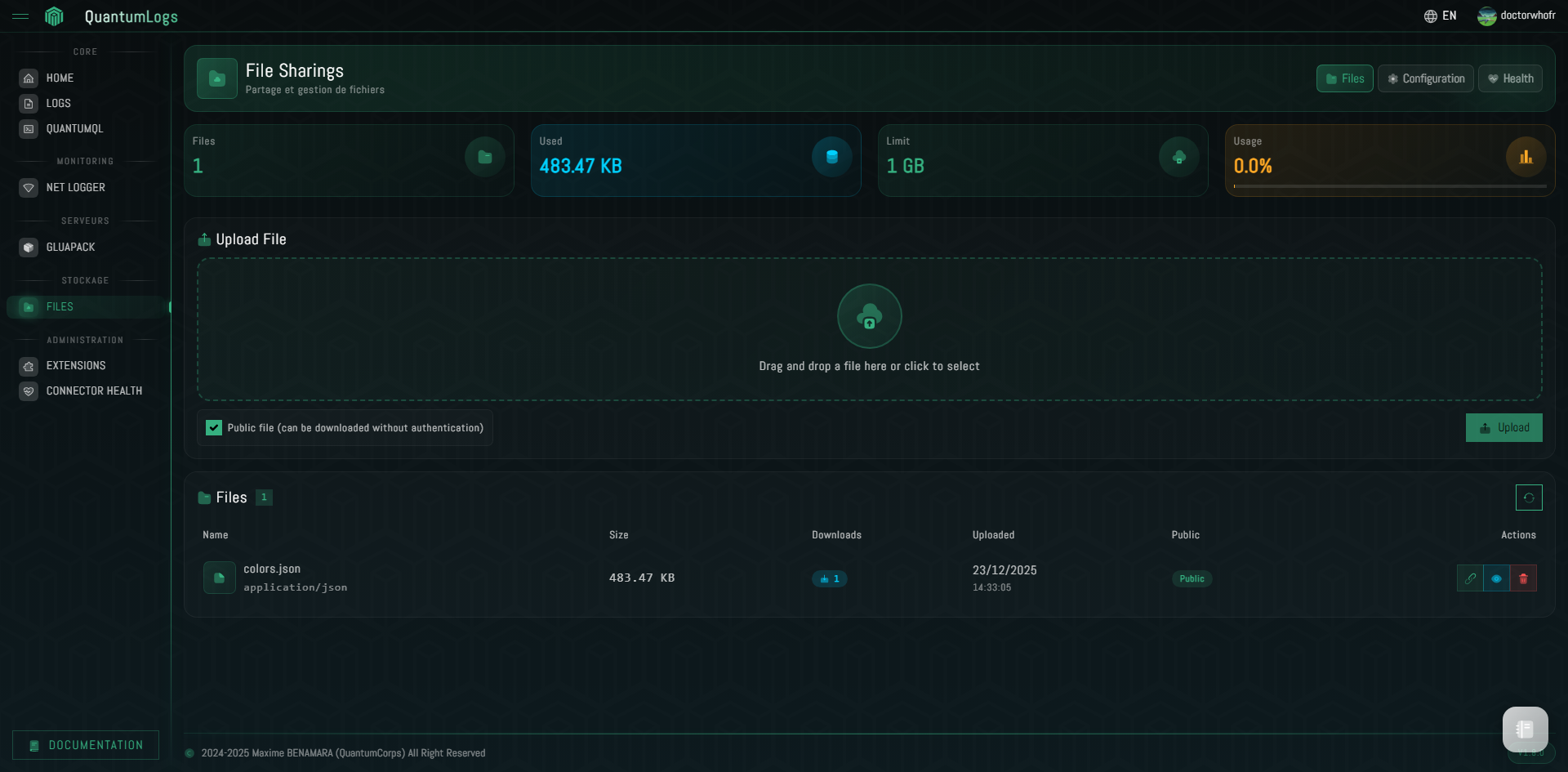
Task: Click the colors.json file type icon
Action: point(220,578)
